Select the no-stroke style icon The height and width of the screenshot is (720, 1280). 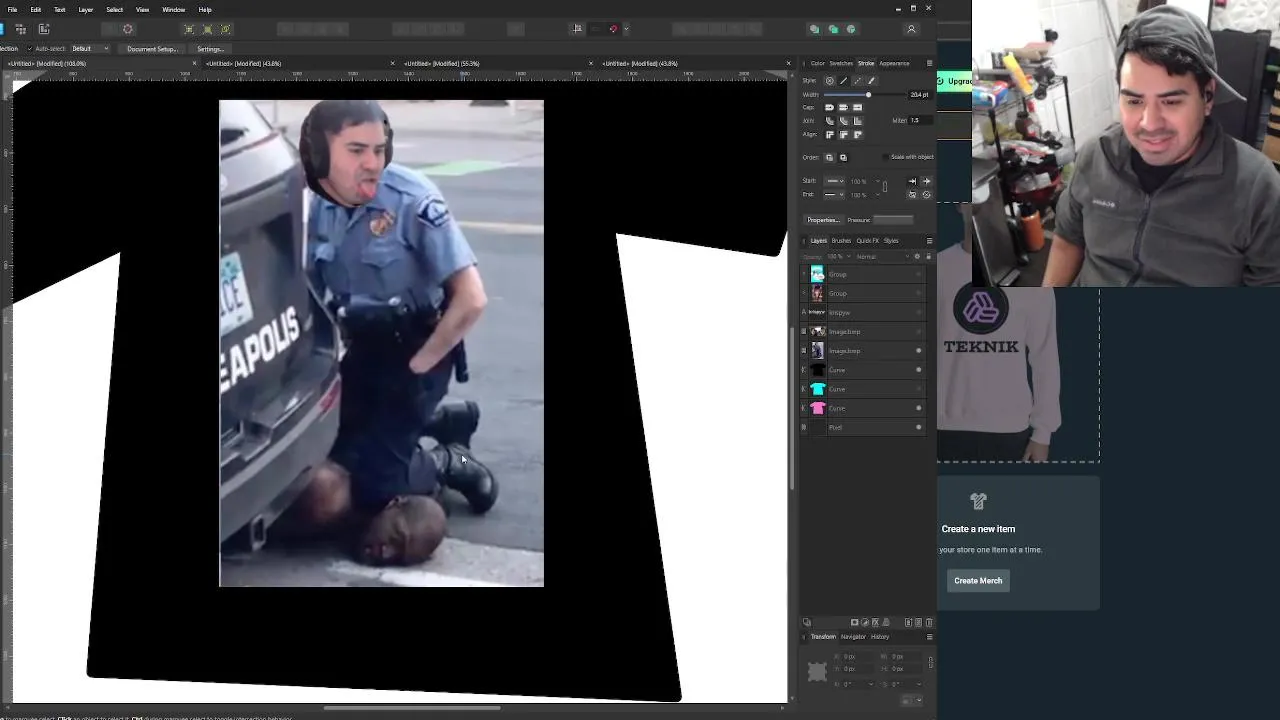[x=829, y=81]
